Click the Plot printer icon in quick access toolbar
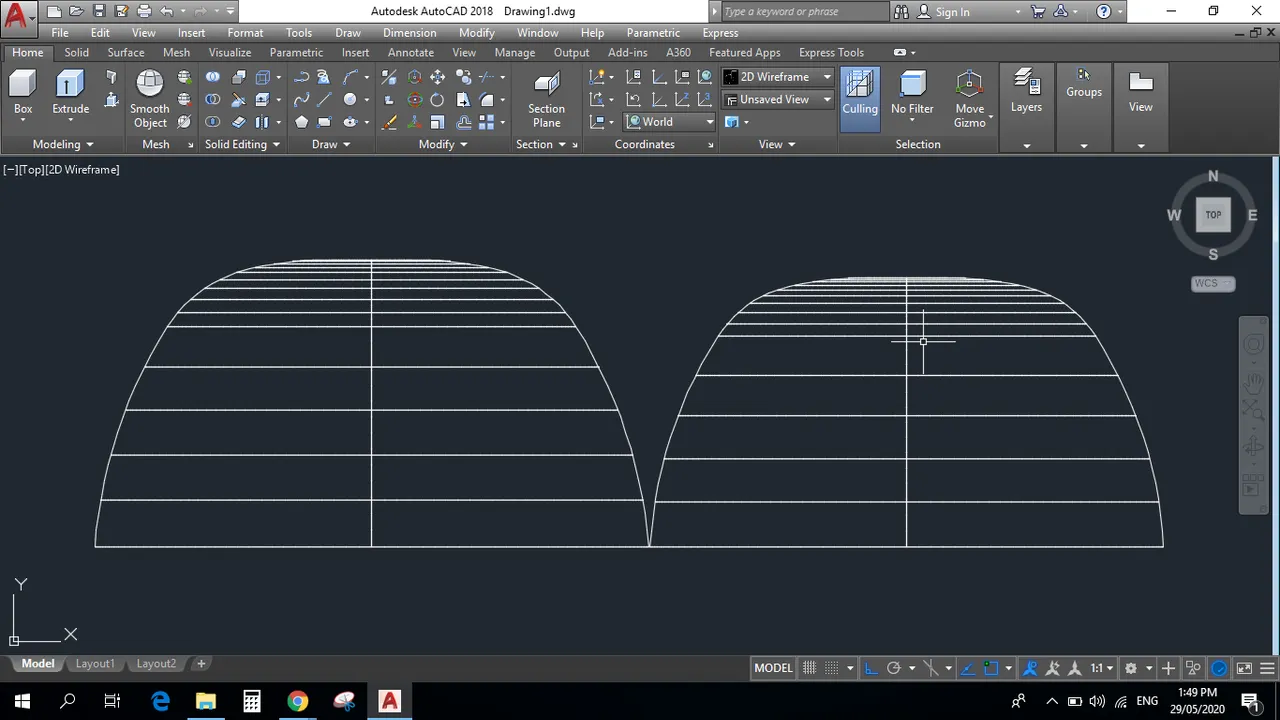This screenshot has height=720, width=1280. tap(144, 12)
